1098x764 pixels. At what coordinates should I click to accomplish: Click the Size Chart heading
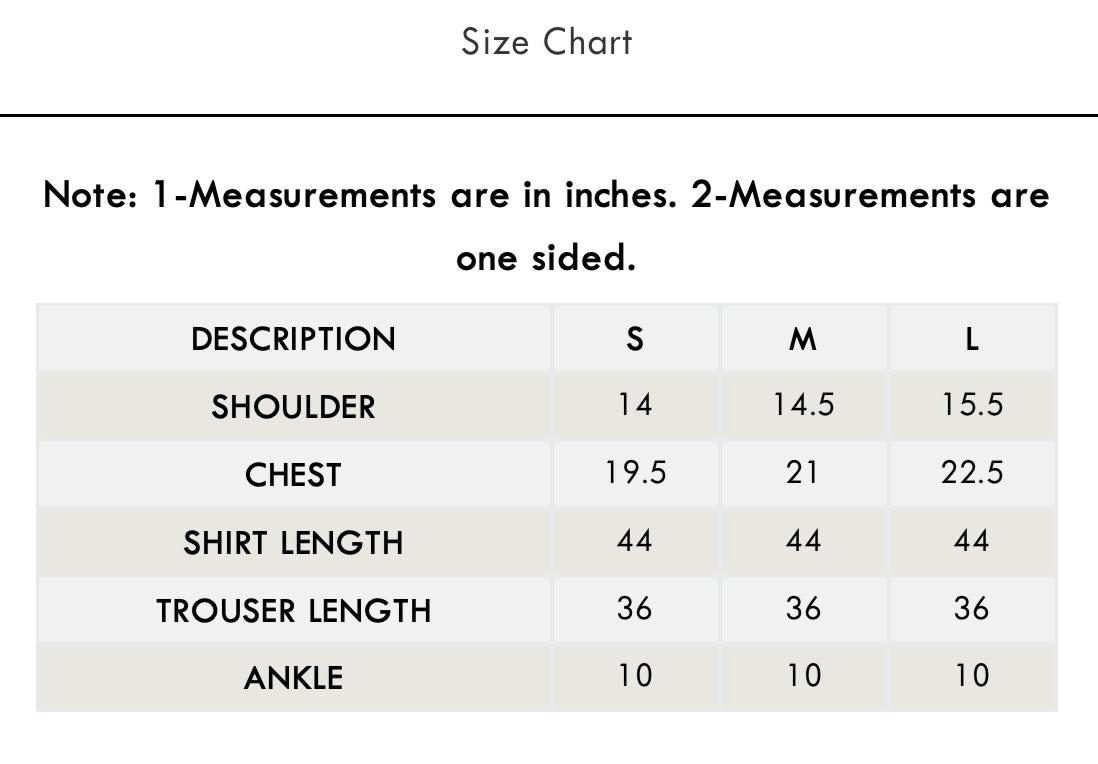click(x=547, y=42)
